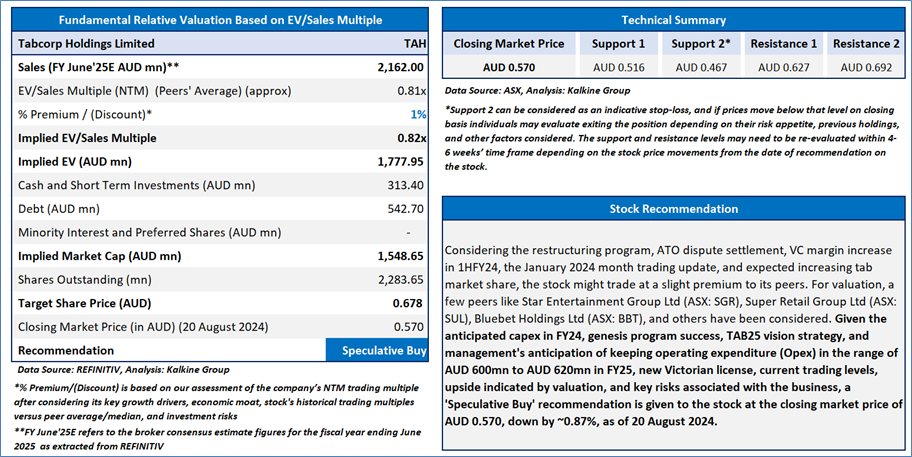This screenshot has width=912, height=457.
Task: Select the '**FY June'25E refers to' footnote
Action: point(218,440)
